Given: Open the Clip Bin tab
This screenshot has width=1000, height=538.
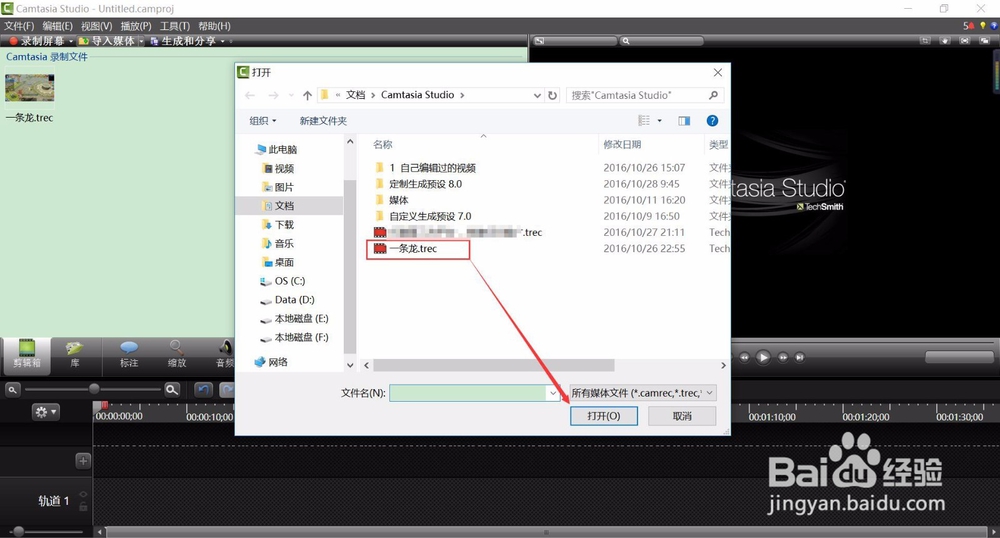Looking at the screenshot, I should click(27, 355).
